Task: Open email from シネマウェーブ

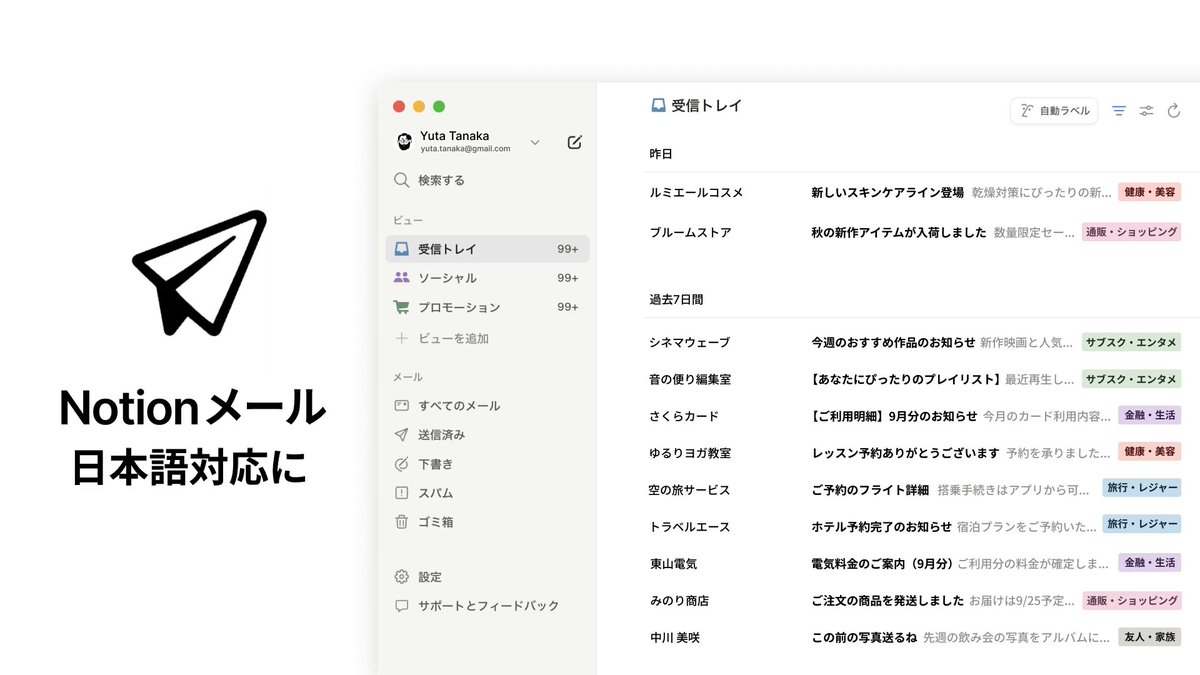Action: click(917, 342)
